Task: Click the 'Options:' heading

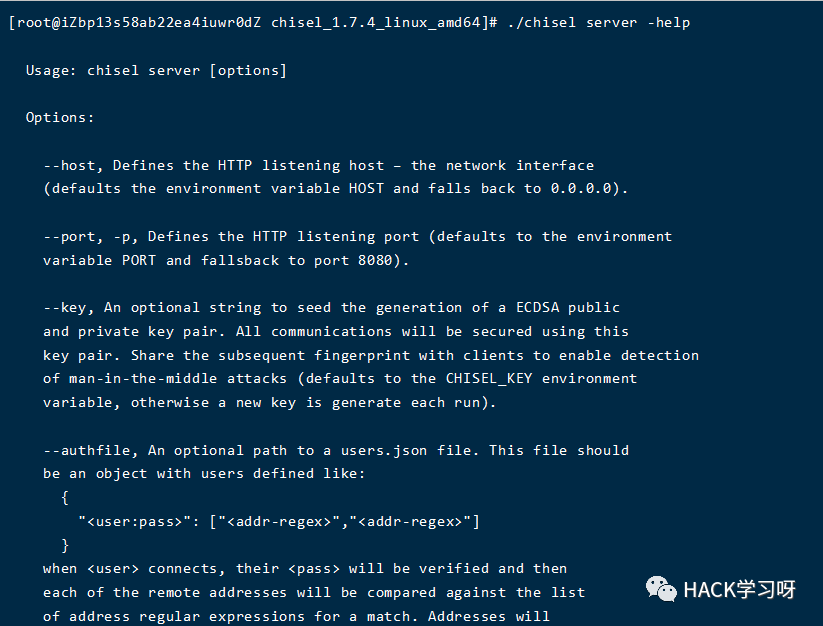Action: 60,117
